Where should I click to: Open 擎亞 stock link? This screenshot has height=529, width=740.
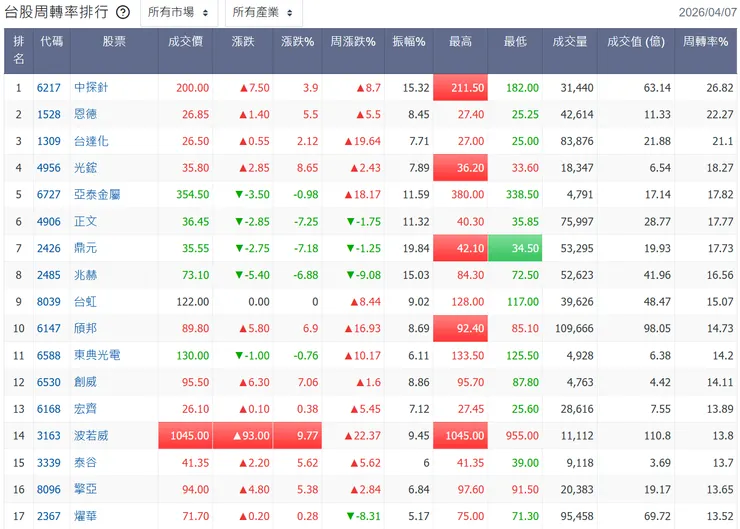pyautogui.click(x=85, y=490)
